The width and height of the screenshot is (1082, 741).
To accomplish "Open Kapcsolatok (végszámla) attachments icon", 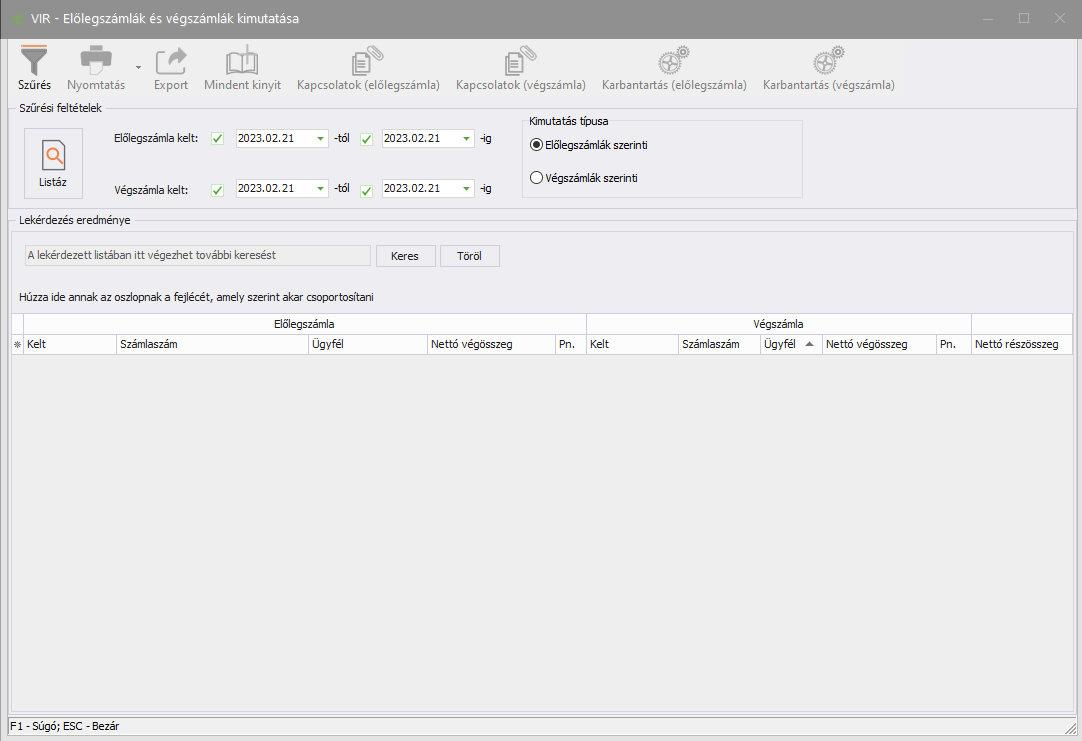I will pos(520,61).
